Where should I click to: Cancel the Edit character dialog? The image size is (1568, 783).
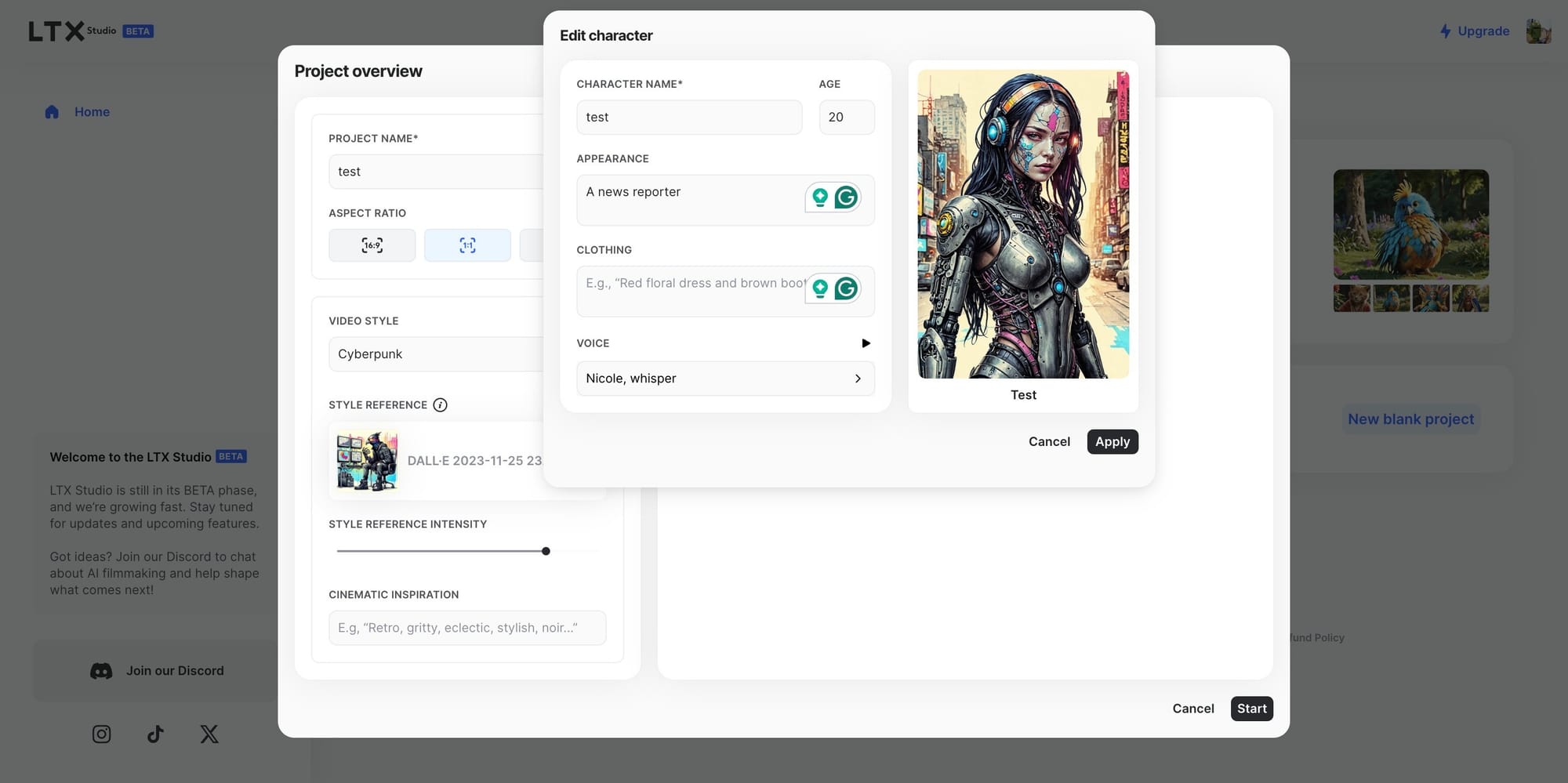click(1049, 442)
